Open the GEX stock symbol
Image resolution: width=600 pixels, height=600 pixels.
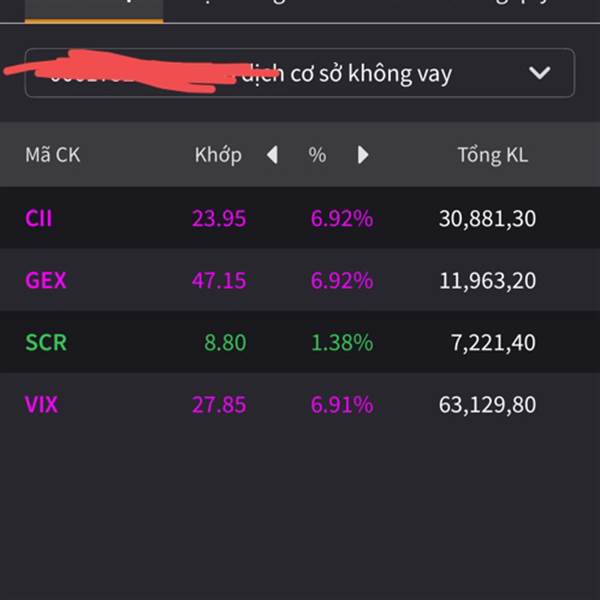[45, 280]
